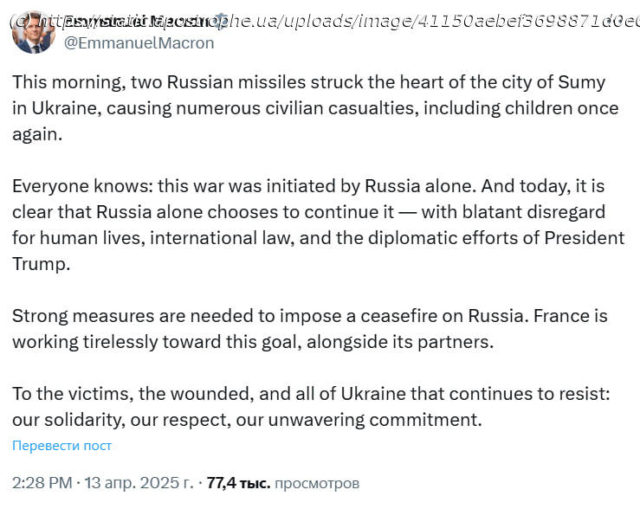The image size is (640, 509).
Task: Click the word 'ceasefire' in the post
Action: (393, 316)
